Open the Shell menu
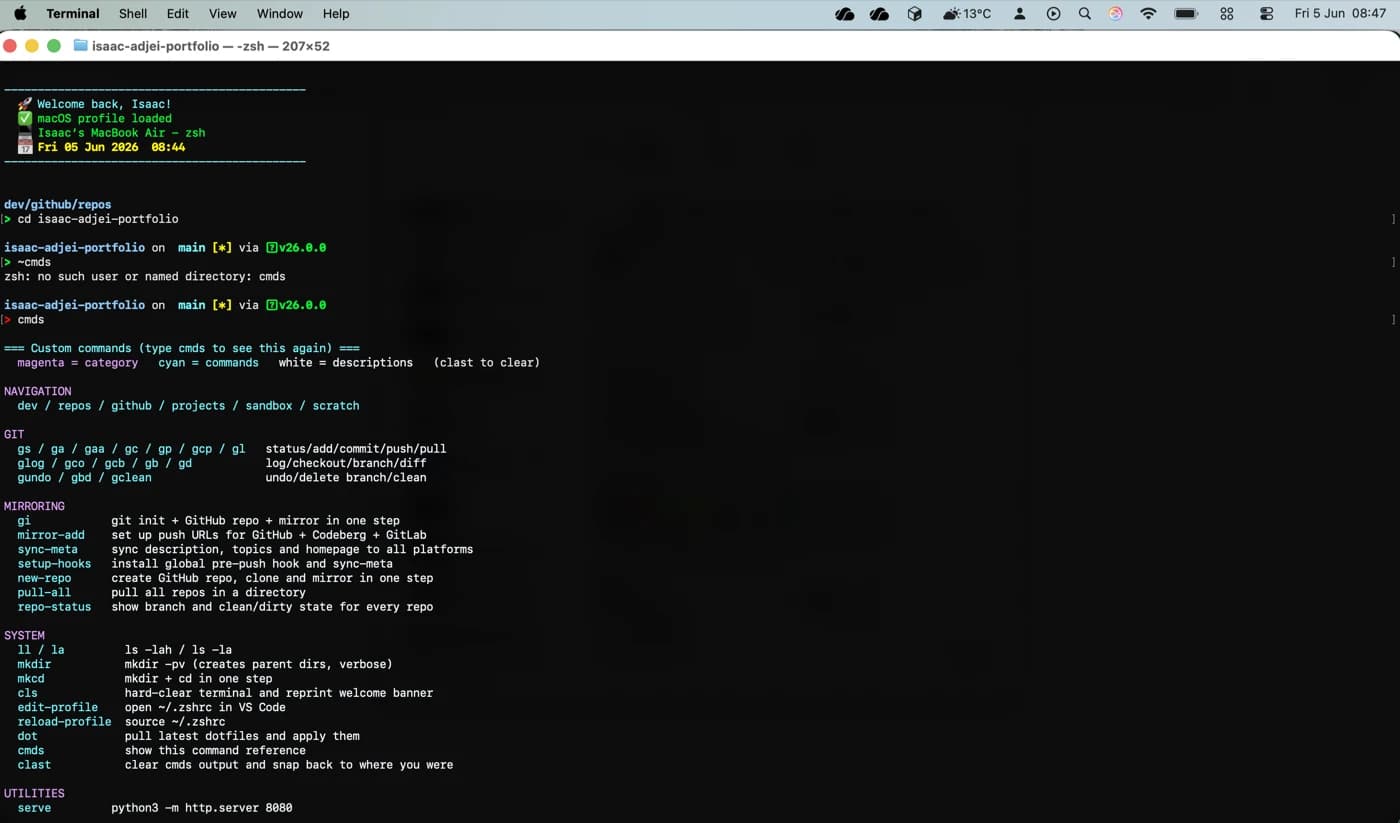This screenshot has width=1400, height=823. pos(133,14)
